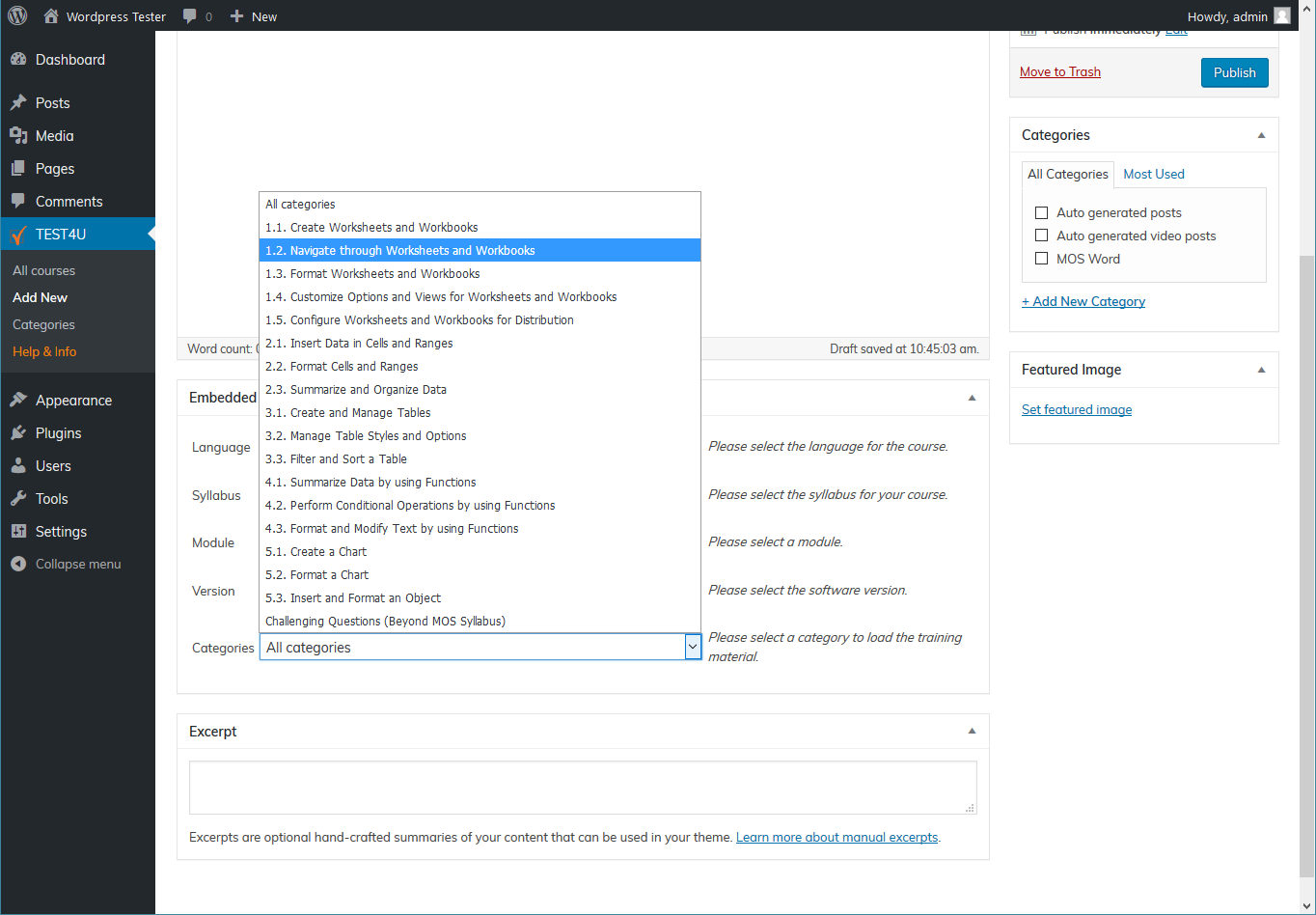Collapse the Featured Image panel

pos(1261,370)
